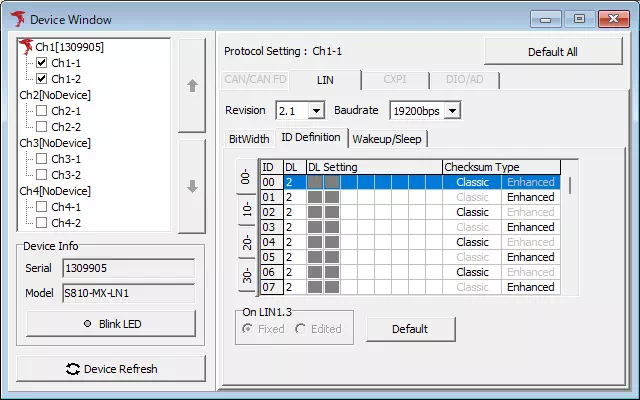Enable the Ch2-1 channel checkbox
The width and height of the screenshot is (640, 400).
click(42, 111)
